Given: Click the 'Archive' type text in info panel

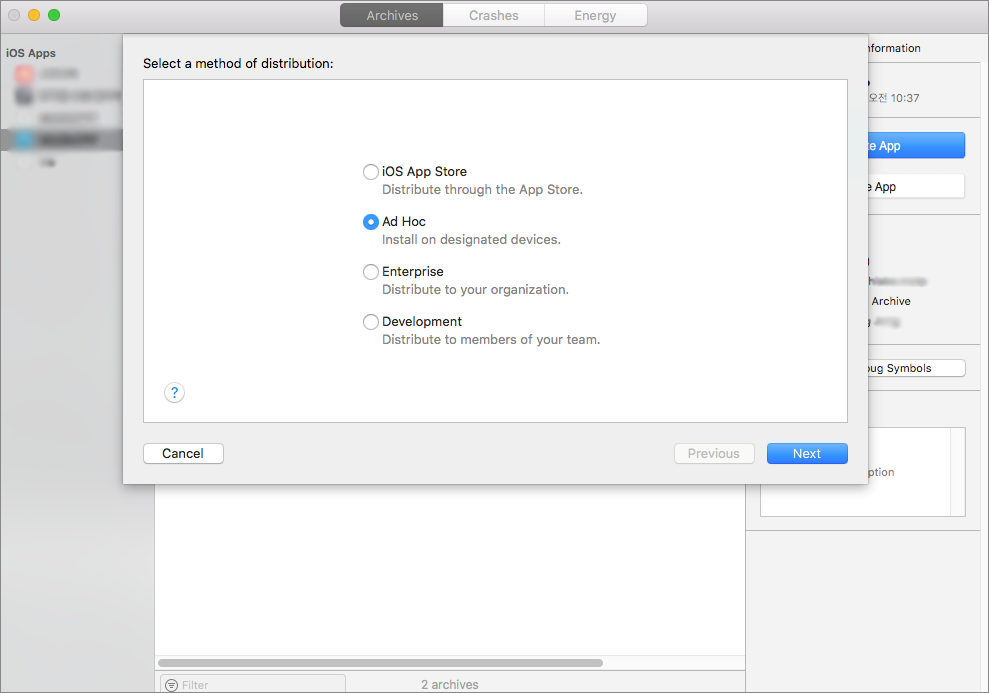Looking at the screenshot, I should [x=891, y=301].
